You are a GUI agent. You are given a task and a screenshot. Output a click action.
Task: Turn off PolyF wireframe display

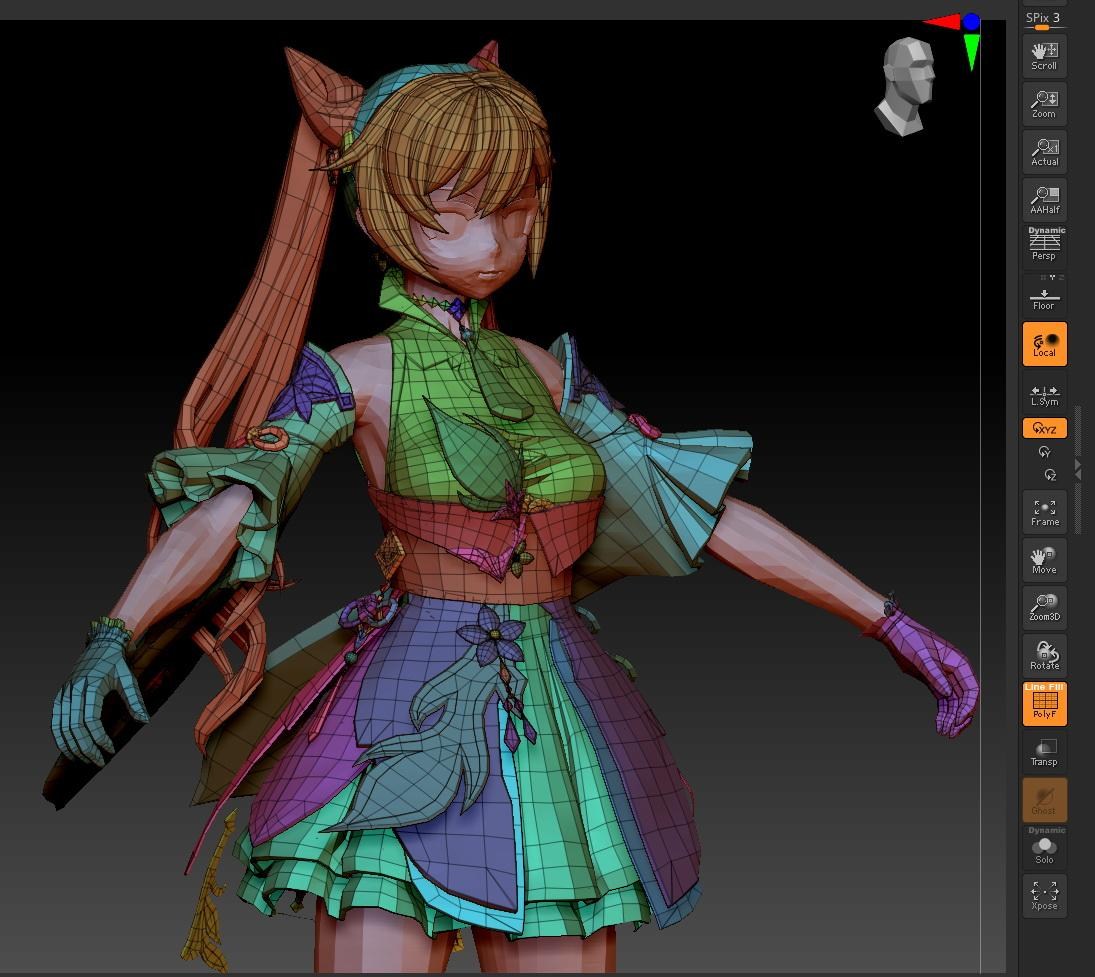[1044, 704]
